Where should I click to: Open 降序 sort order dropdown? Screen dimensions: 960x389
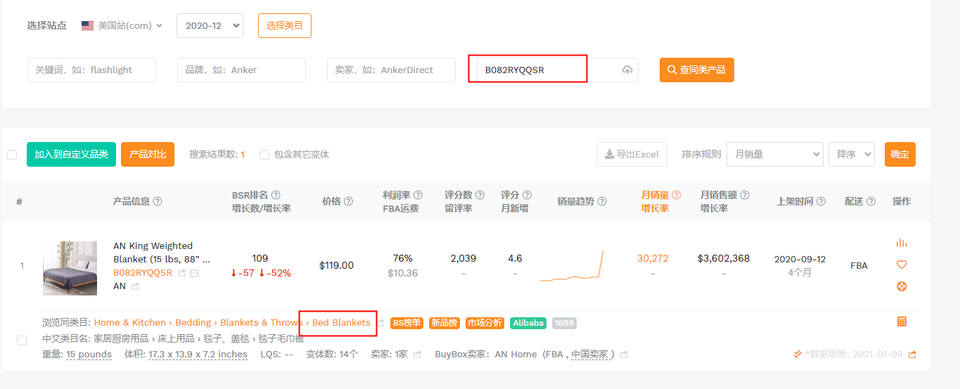tap(852, 154)
